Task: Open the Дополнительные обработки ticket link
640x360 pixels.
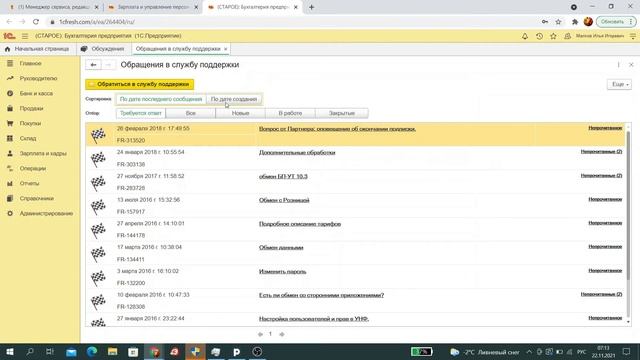Action: pyautogui.click(x=297, y=153)
